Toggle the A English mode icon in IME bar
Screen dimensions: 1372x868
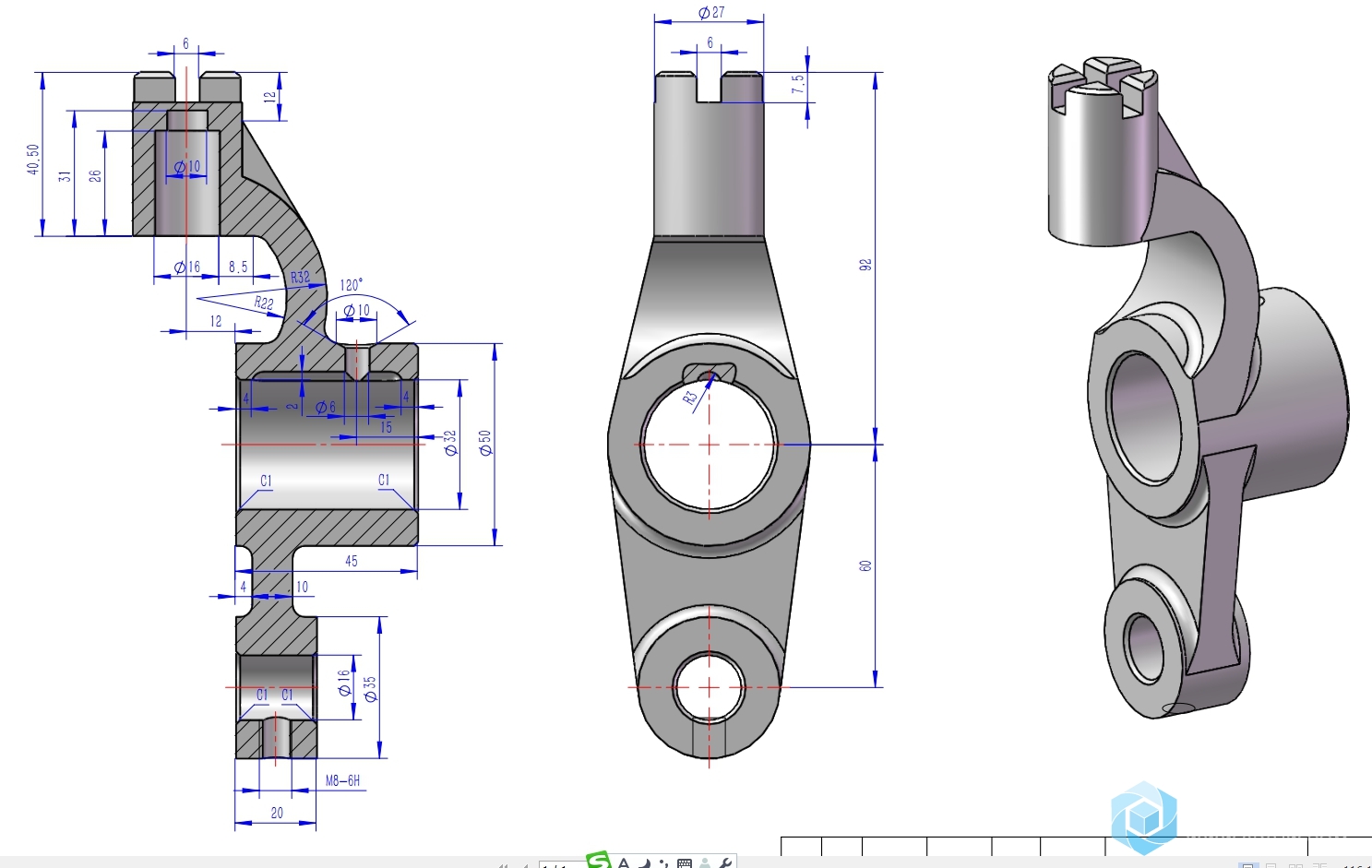coord(624,863)
